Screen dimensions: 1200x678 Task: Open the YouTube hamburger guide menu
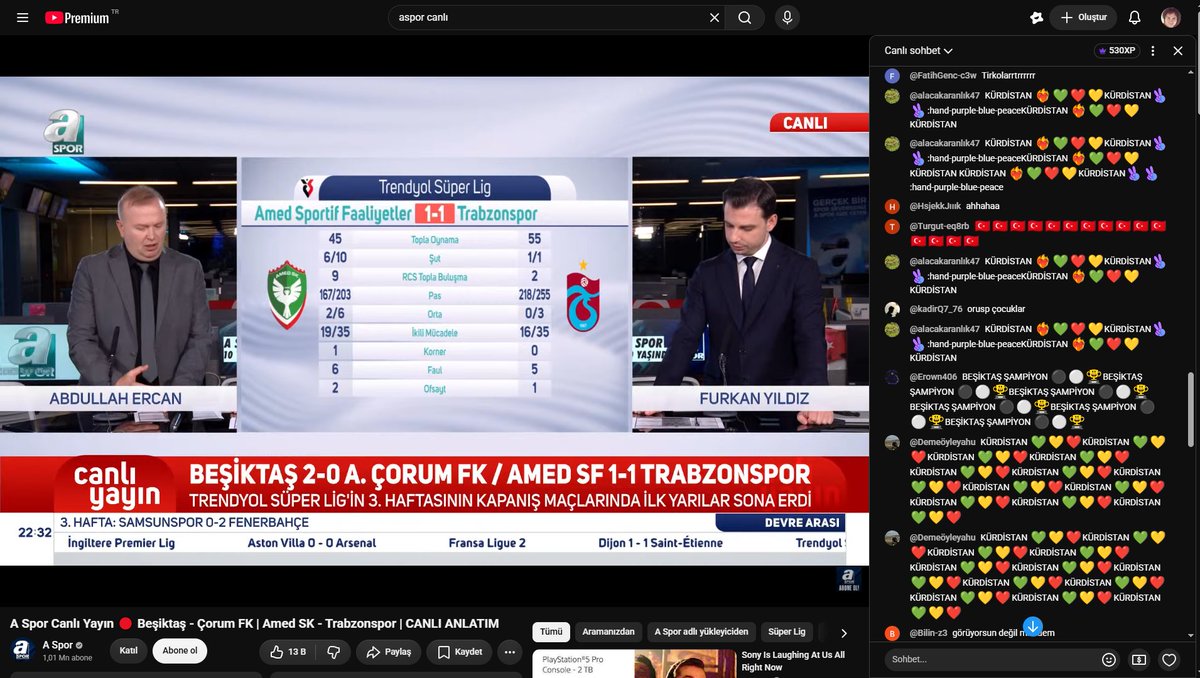coord(22,18)
